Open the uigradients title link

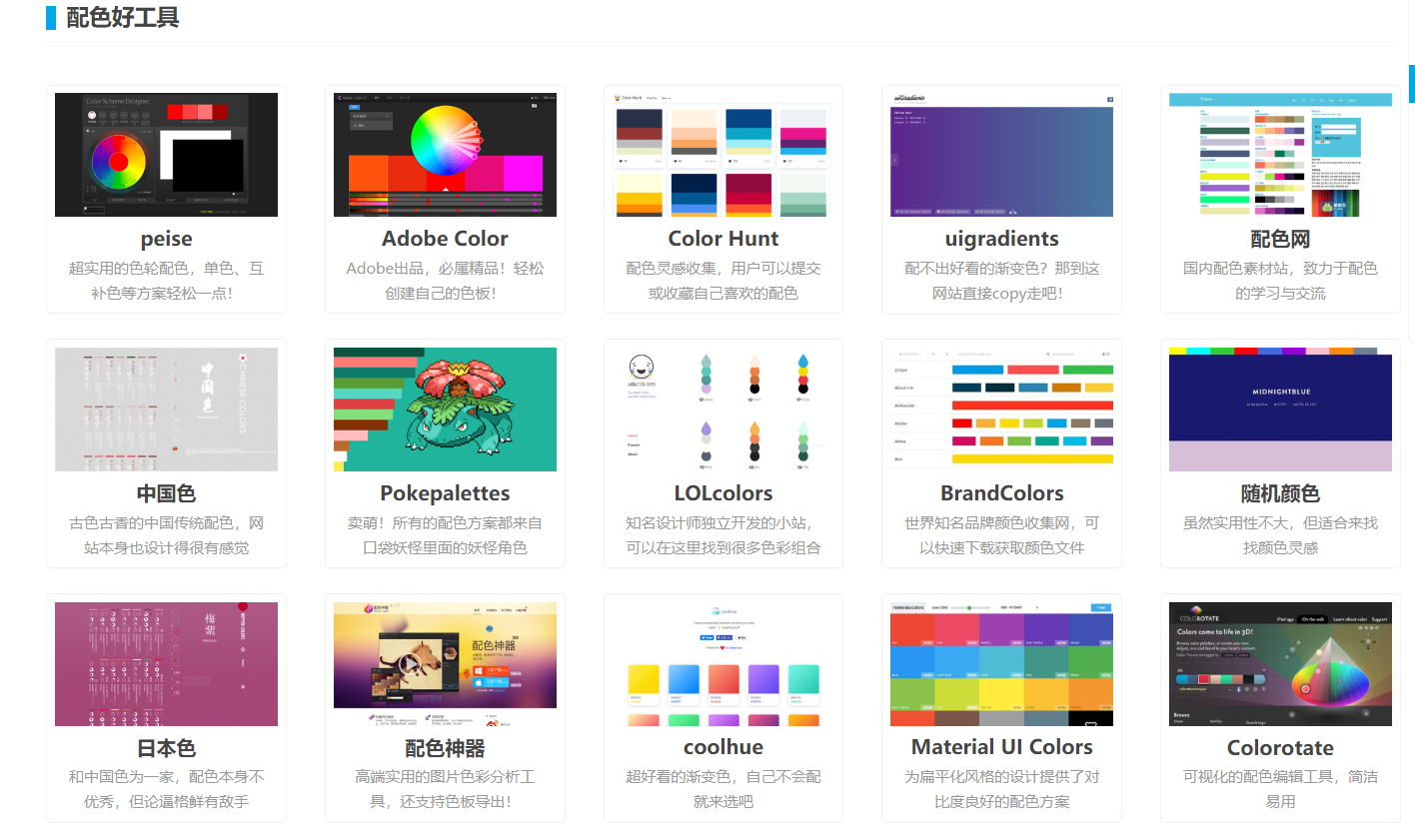(1001, 239)
